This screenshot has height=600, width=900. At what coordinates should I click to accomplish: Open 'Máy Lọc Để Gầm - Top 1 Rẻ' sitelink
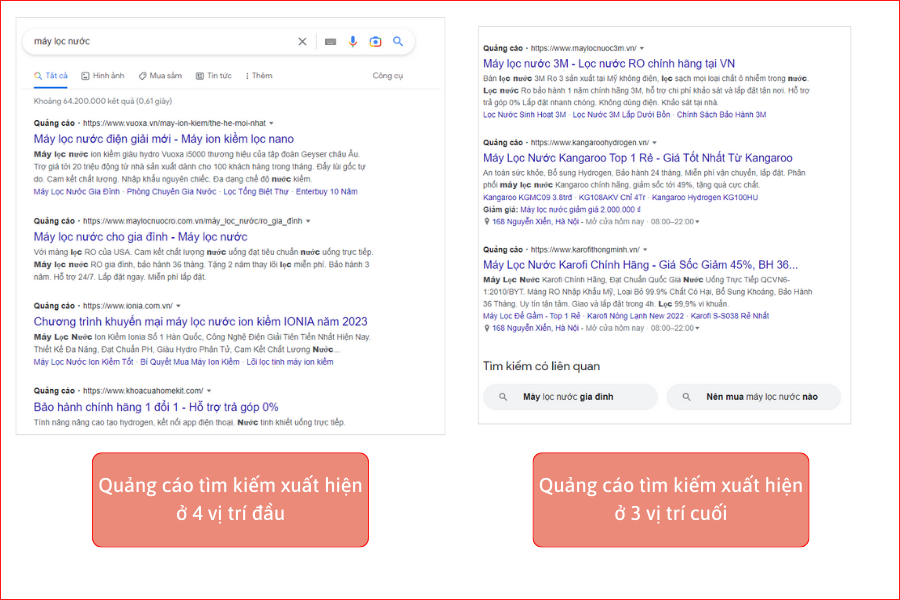point(532,316)
